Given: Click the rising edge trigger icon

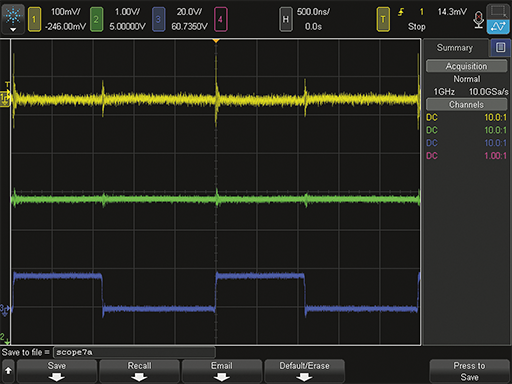Looking at the screenshot, I should pyautogui.click(x=401, y=12).
